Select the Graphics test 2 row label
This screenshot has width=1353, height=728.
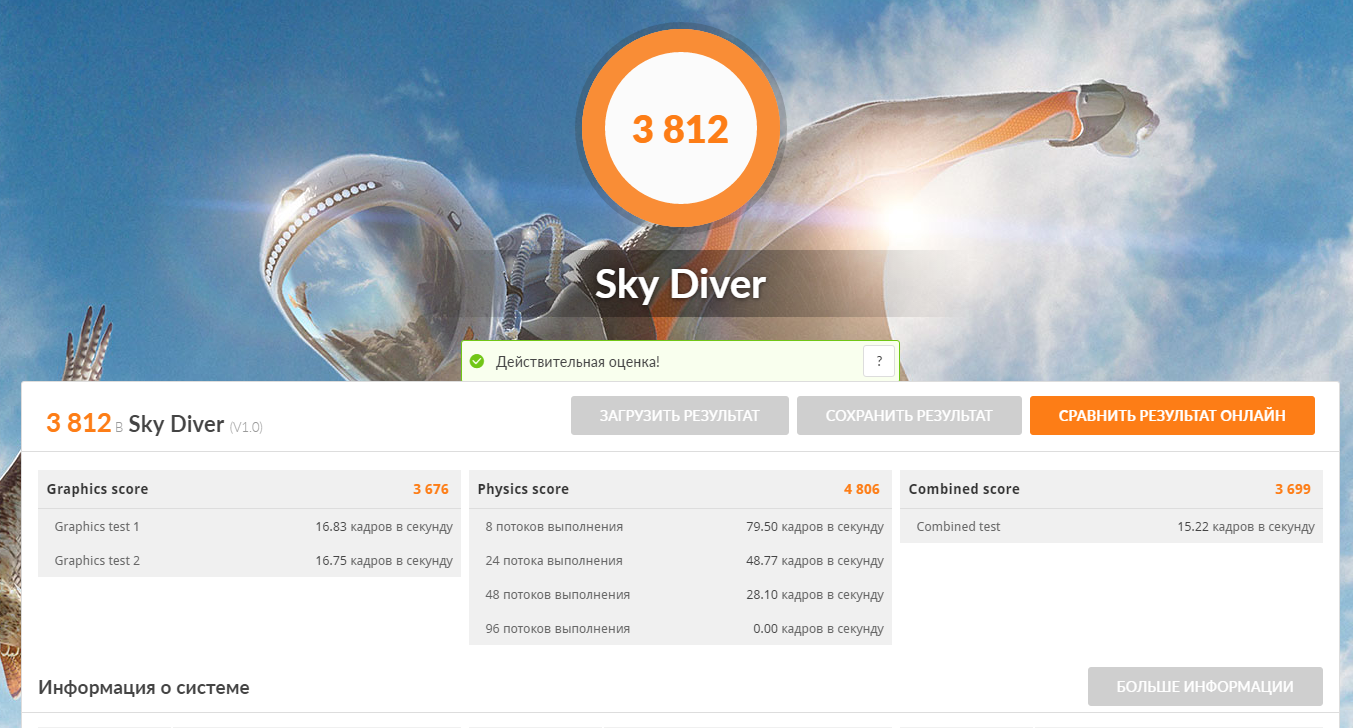[97, 560]
